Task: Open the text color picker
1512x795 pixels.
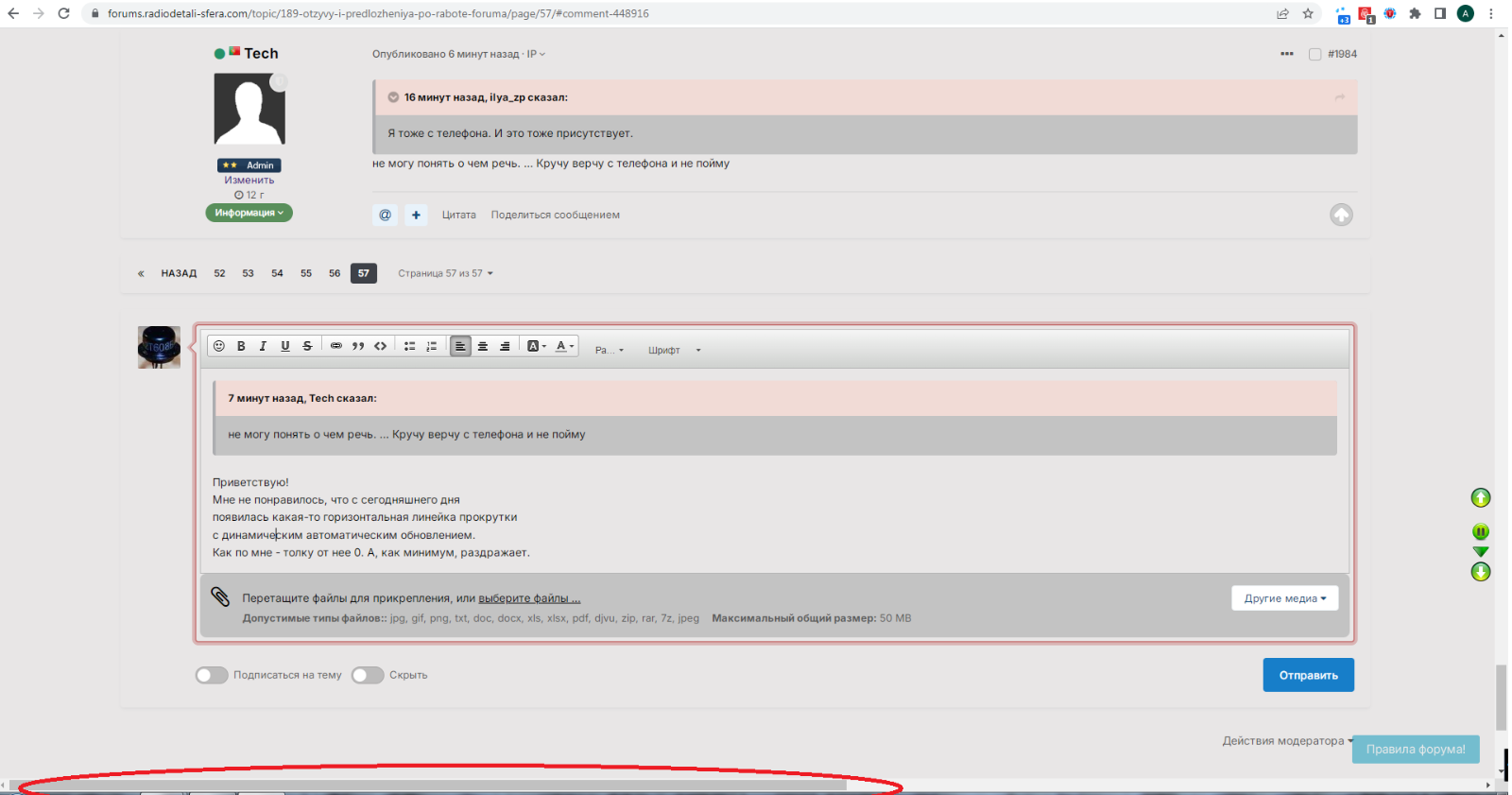Action: pos(564,346)
